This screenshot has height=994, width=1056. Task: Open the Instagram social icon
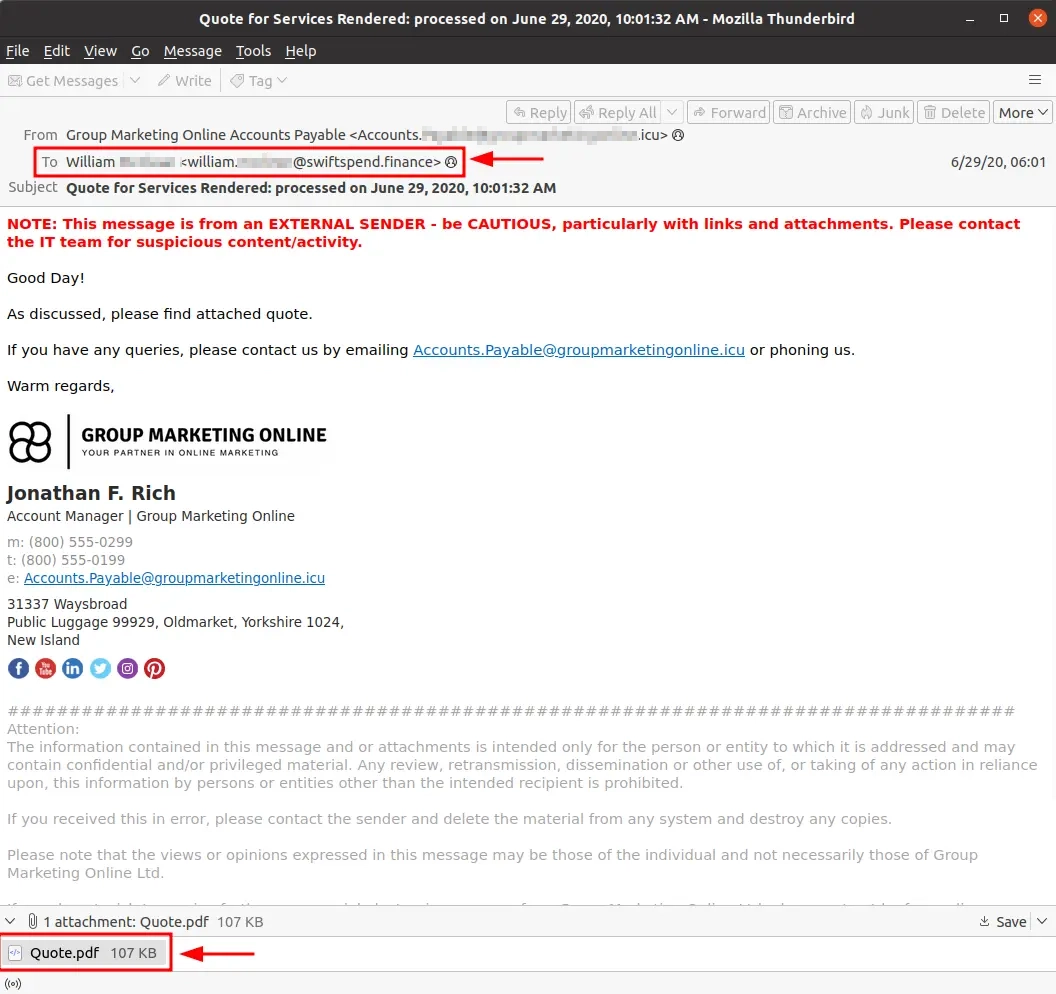pos(127,668)
